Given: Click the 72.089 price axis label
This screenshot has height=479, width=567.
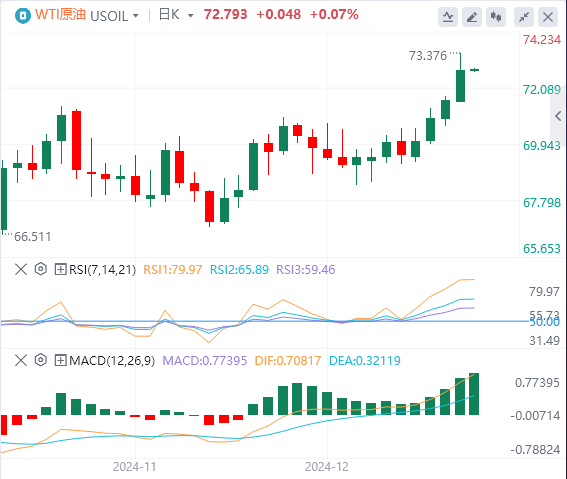Looking at the screenshot, I should [542, 90].
